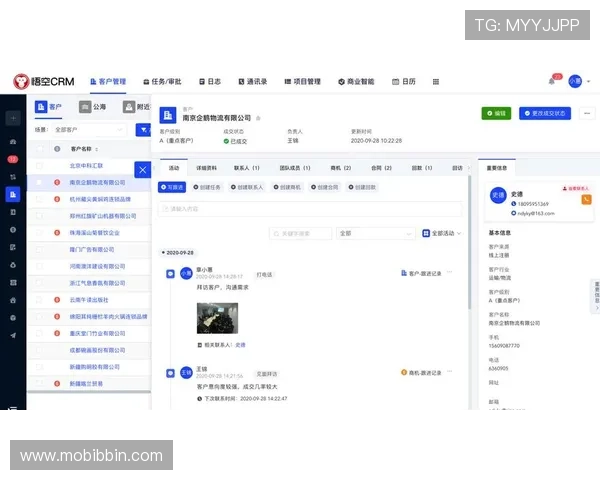
Task: Click the 写跟进 button
Action: [x=172, y=187]
